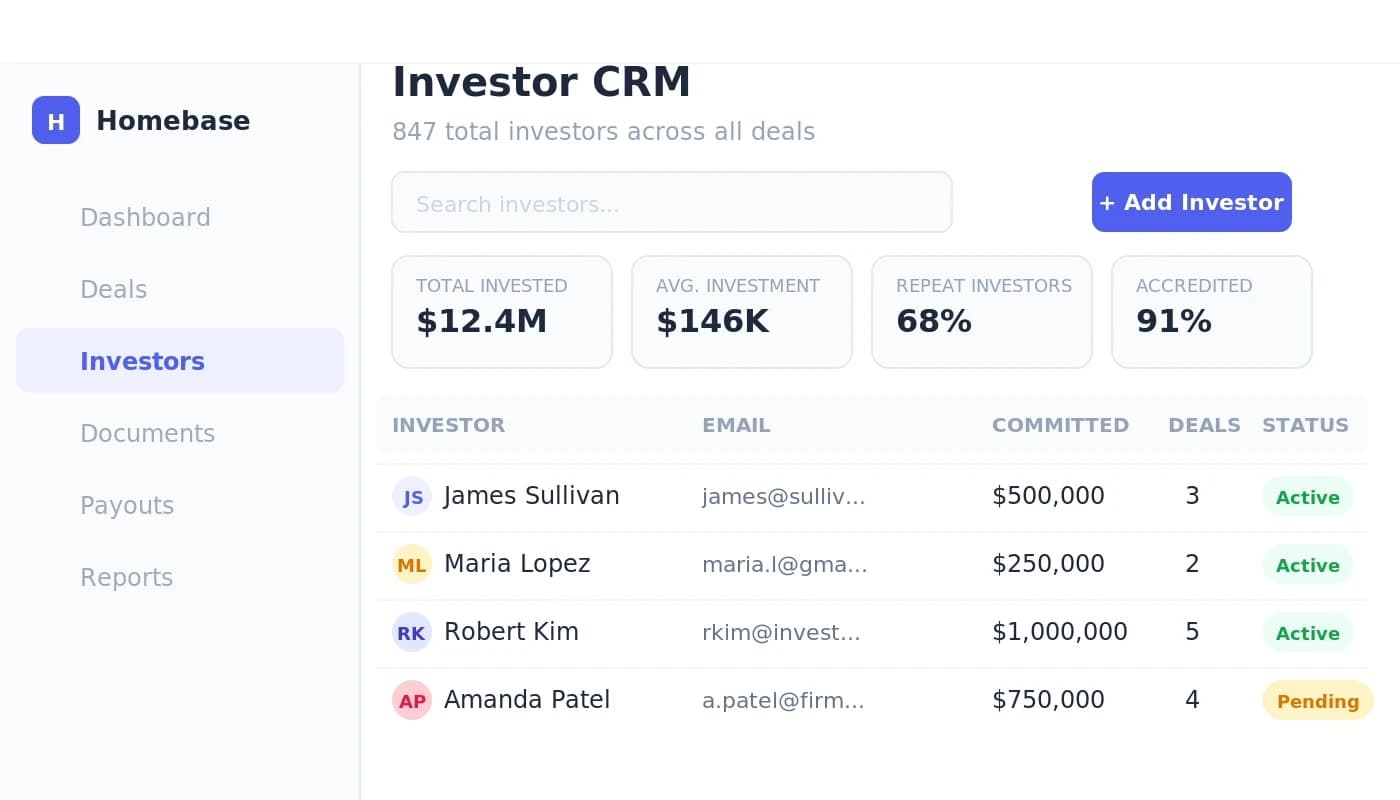Open Maria Lopez's email address link
Screen dimensions: 1400x800
point(785,564)
